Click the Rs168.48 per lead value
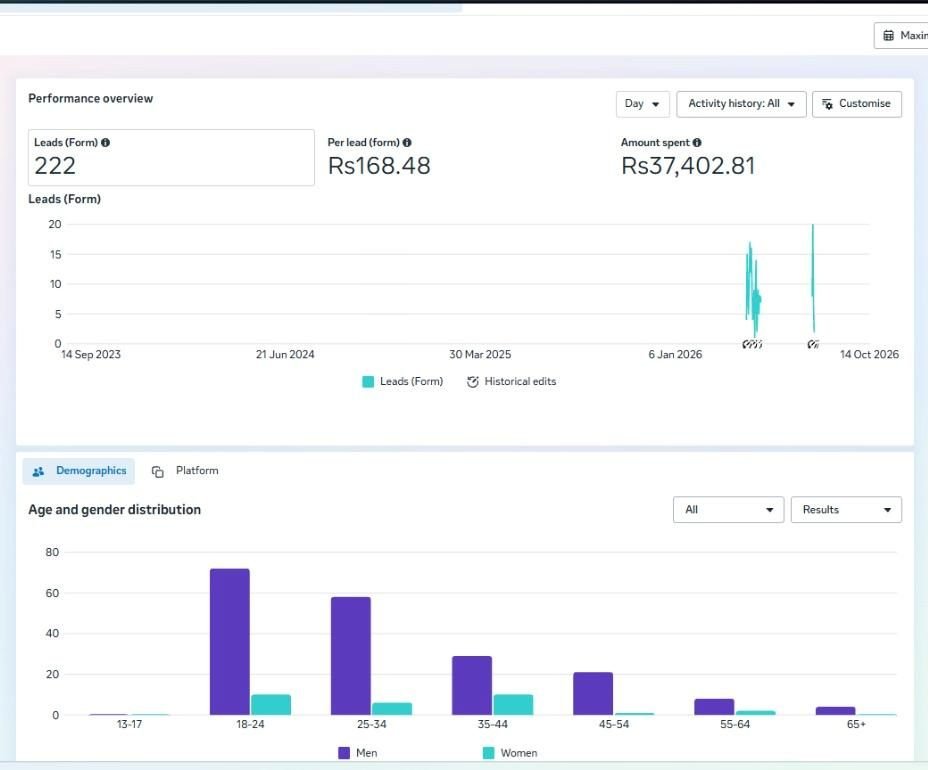 (x=379, y=166)
